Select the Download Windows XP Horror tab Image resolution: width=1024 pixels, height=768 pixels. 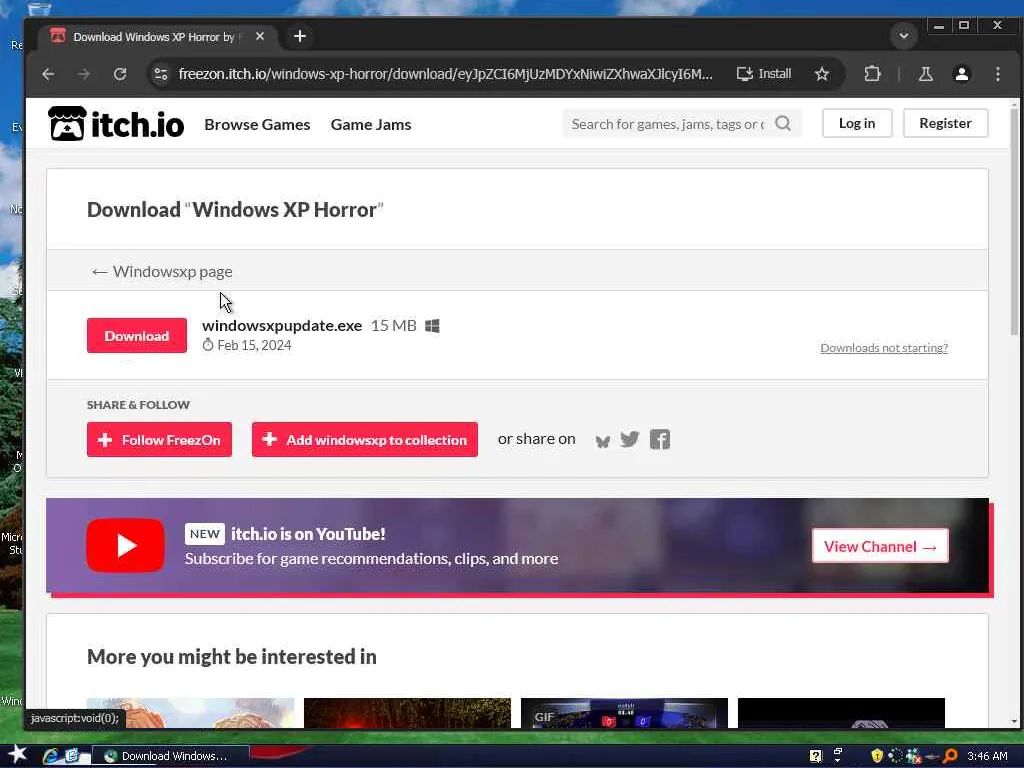pyautogui.click(x=152, y=37)
